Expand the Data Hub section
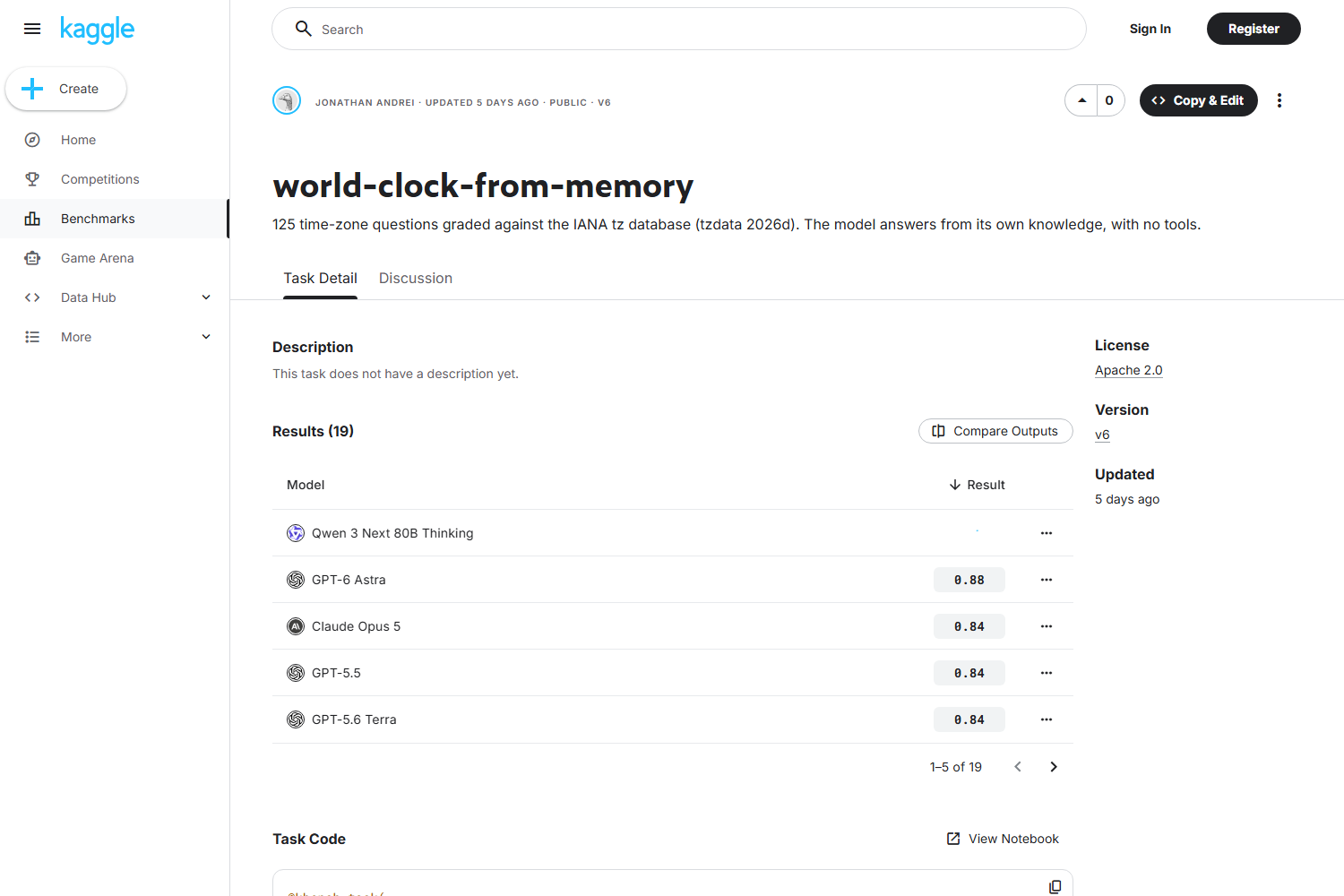The image size is (1344, 896). point(206,297)
